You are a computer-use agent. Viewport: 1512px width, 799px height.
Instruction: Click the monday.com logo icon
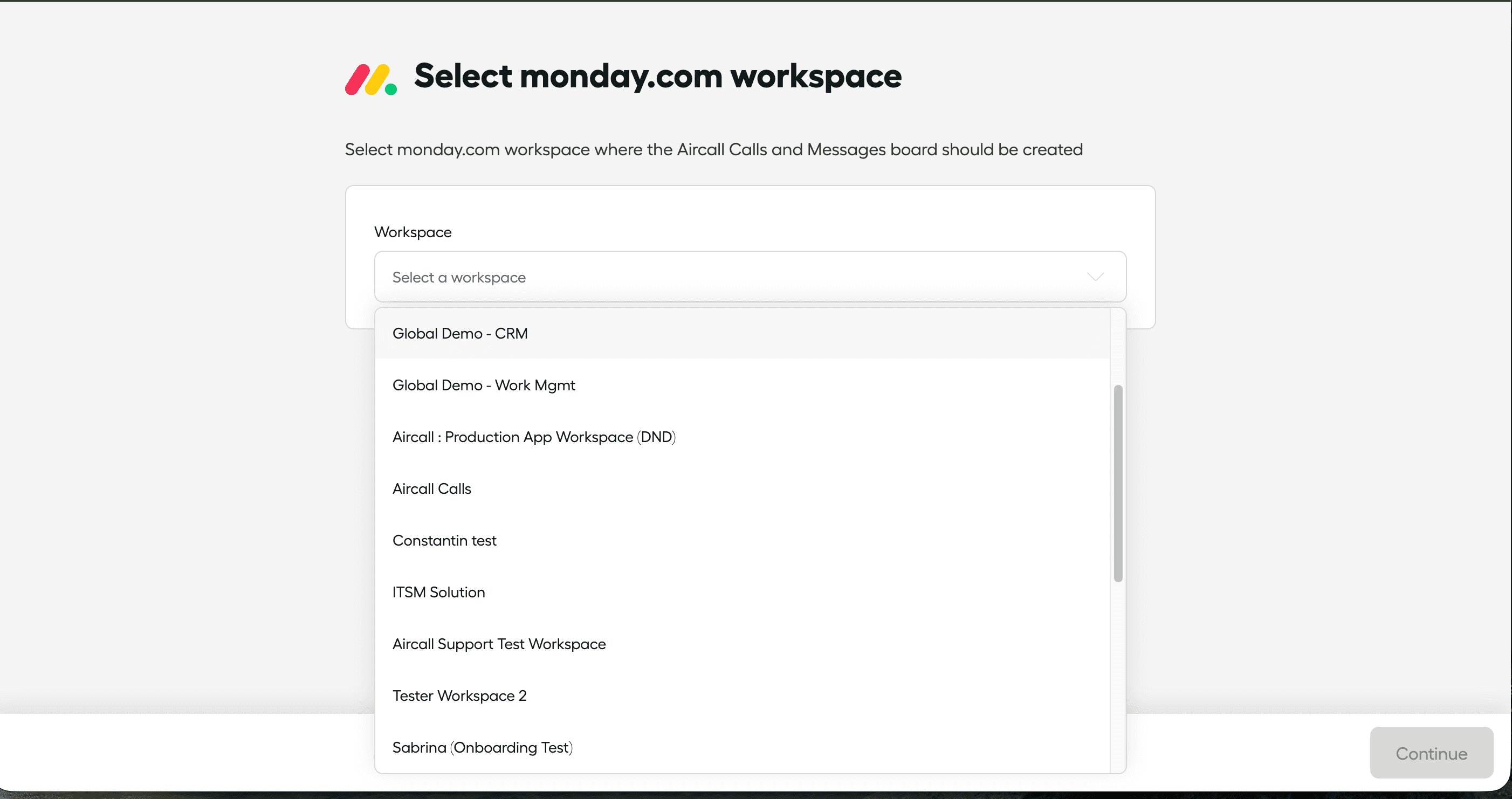pos(370,79)
